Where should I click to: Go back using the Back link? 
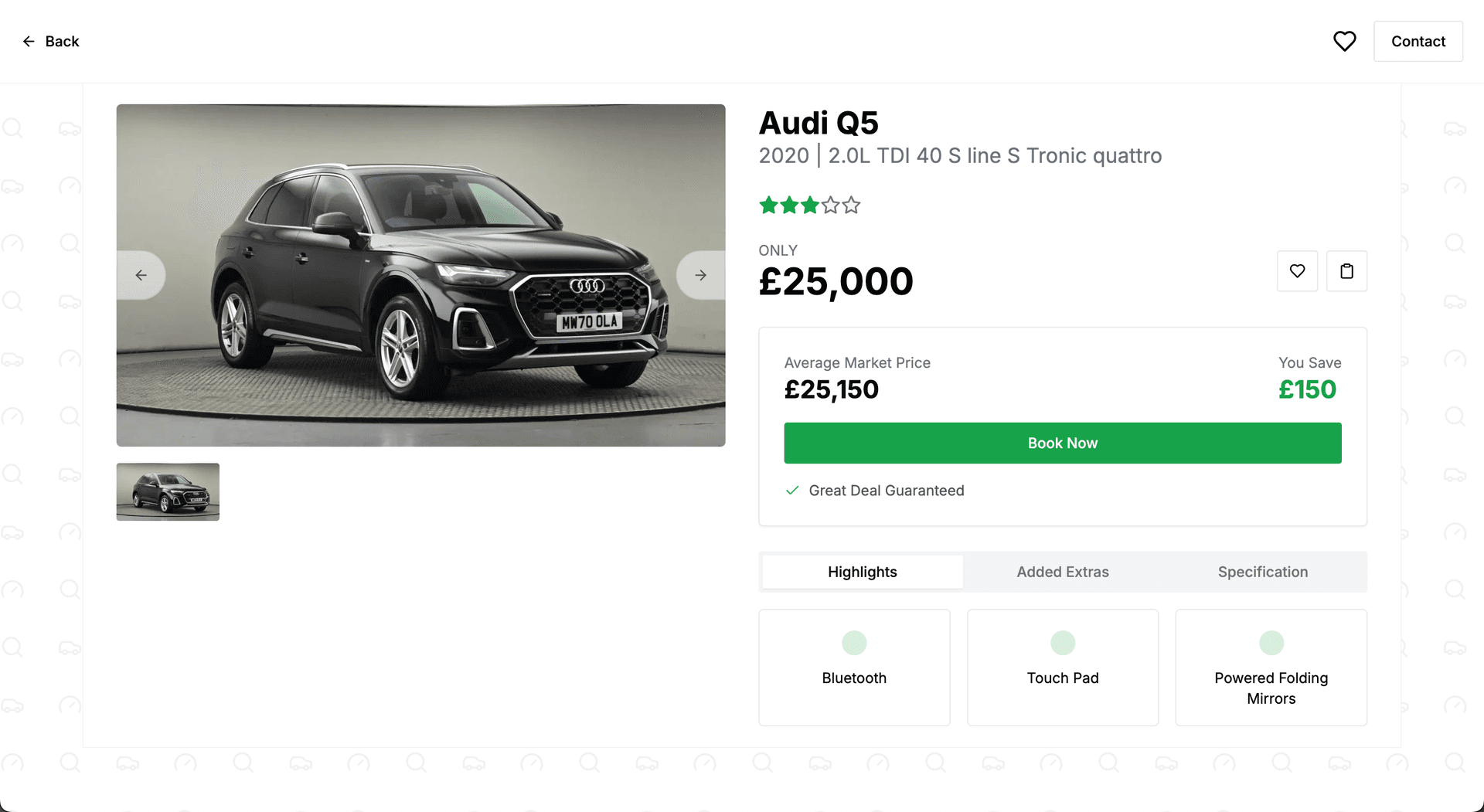click(x=62, y=42)
